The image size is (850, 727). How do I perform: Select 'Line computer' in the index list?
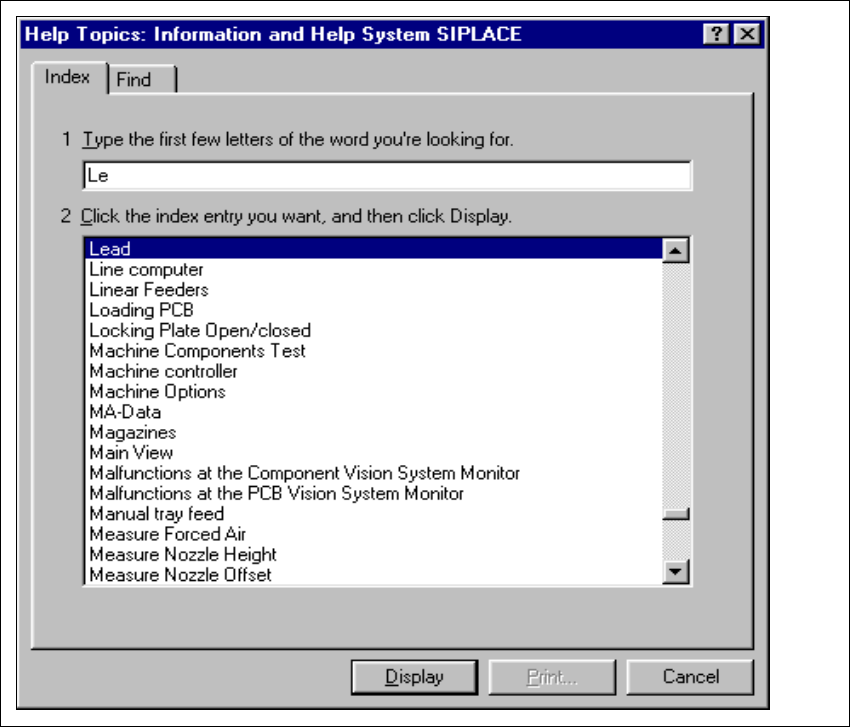[374, 269]
